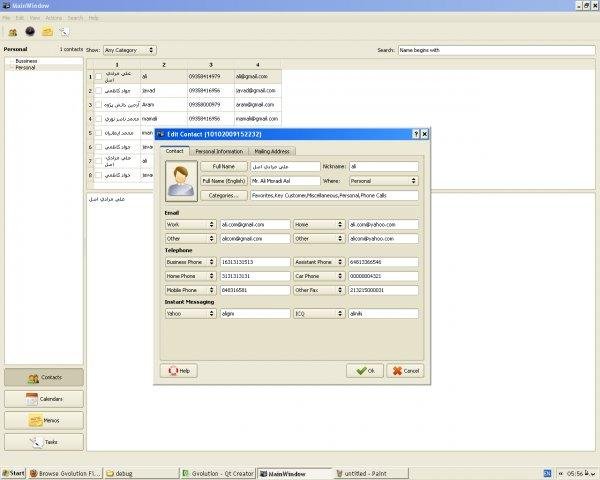Switch to the Mailing Address tab
This screenshot has width=600, height=480.
272,151
